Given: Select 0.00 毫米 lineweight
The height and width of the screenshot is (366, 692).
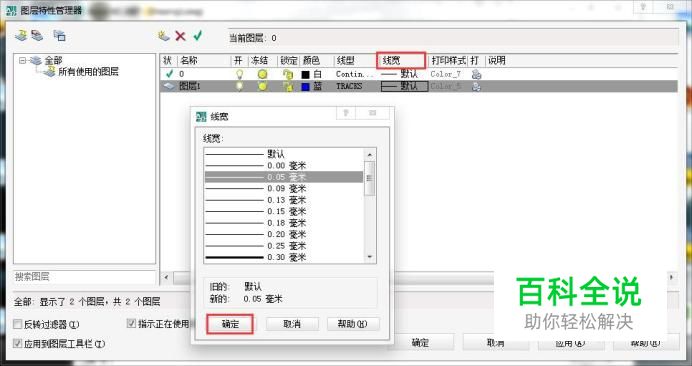Looking at the screenshot, I should click(284, 166).
